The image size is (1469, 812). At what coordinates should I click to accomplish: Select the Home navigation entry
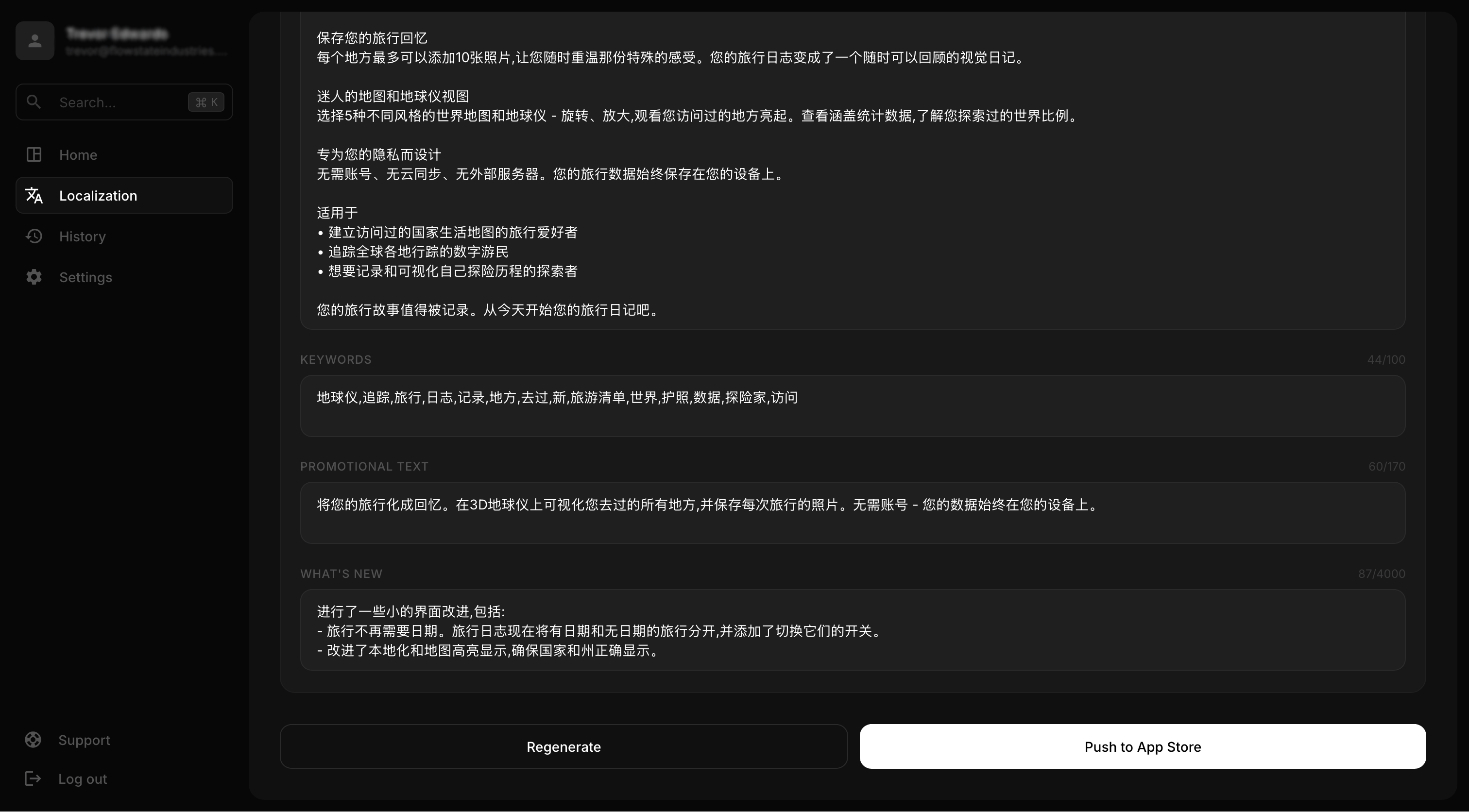click(x=78, y=154)
